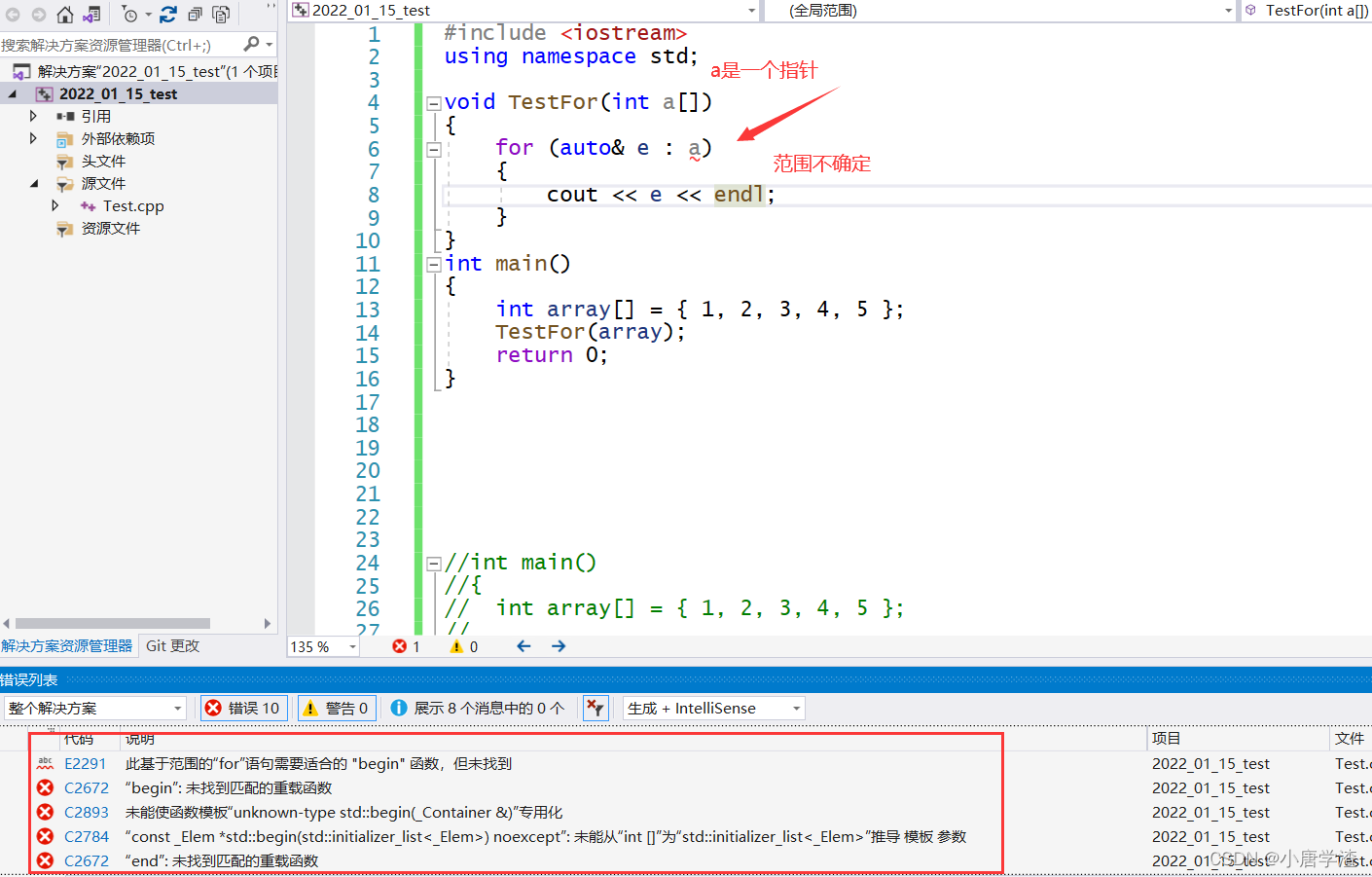Viewport: 1372px width, 877px height.
Task: Click the squiggle abc icon on the E2291 row
Action: 45,763
